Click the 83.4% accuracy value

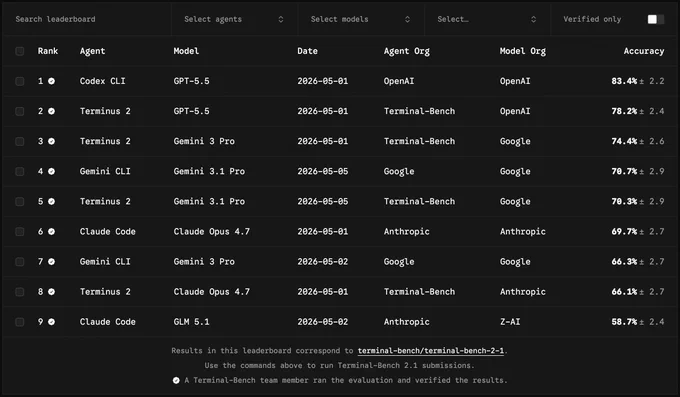coord(624,81)
